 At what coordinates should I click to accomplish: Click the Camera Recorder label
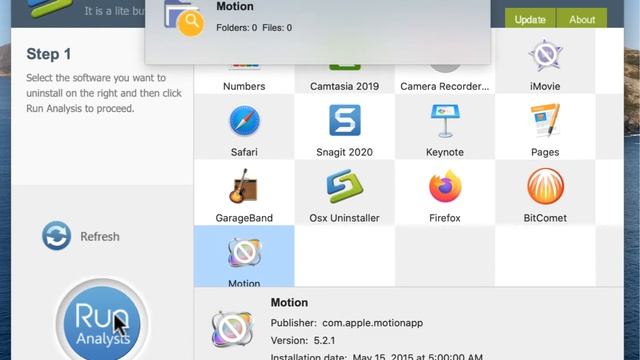pos(444,86)
